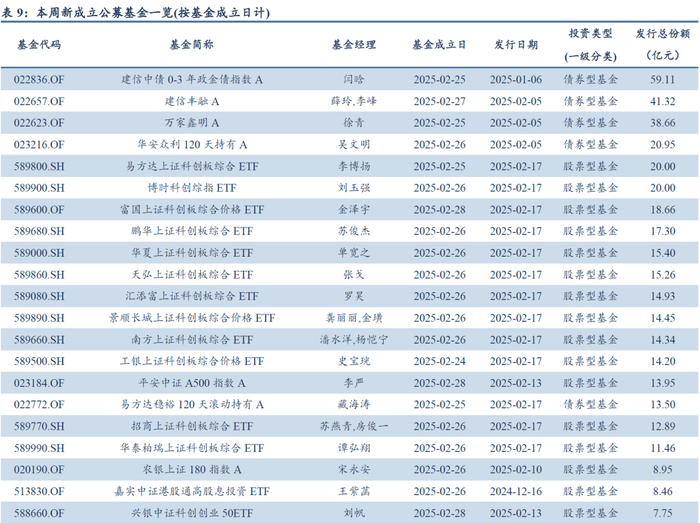Click share amount 7.75
This screenshot has width=700, height=523.
click(662, 513)
